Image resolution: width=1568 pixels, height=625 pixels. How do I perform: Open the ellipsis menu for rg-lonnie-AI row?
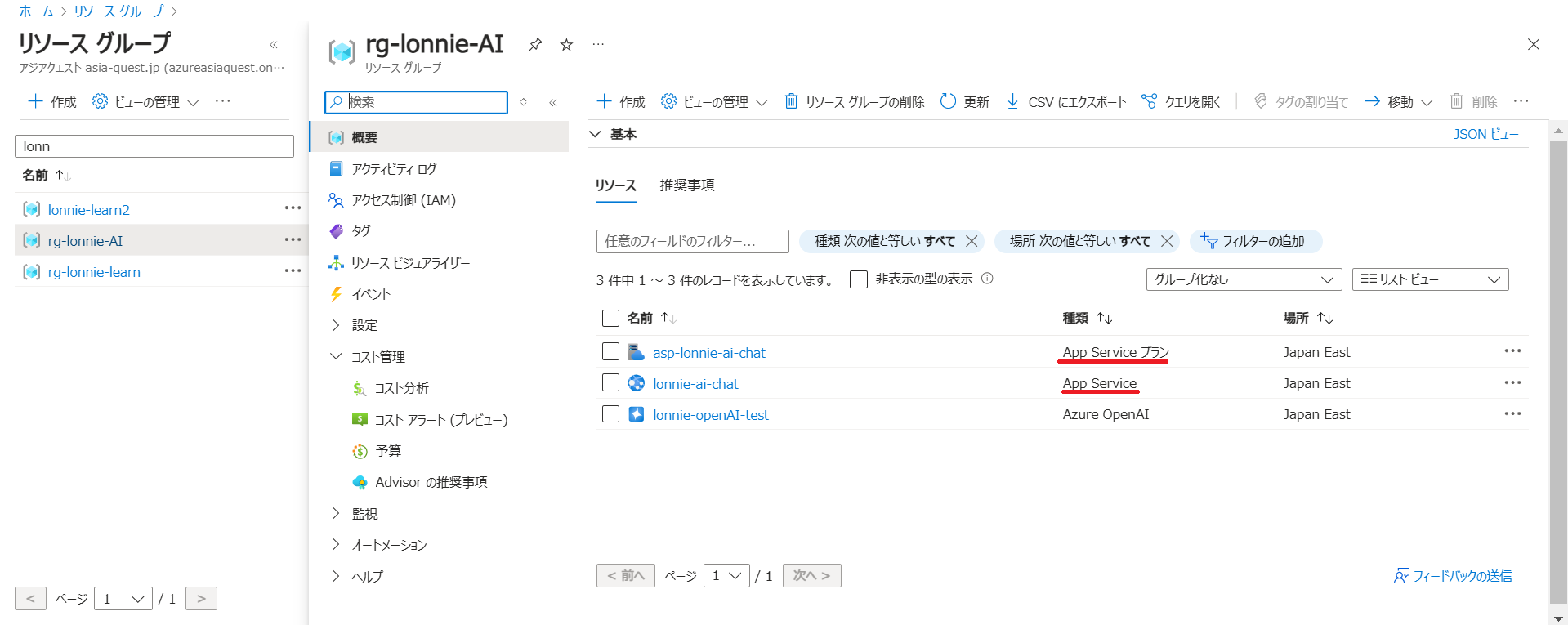tap(293, 239)
